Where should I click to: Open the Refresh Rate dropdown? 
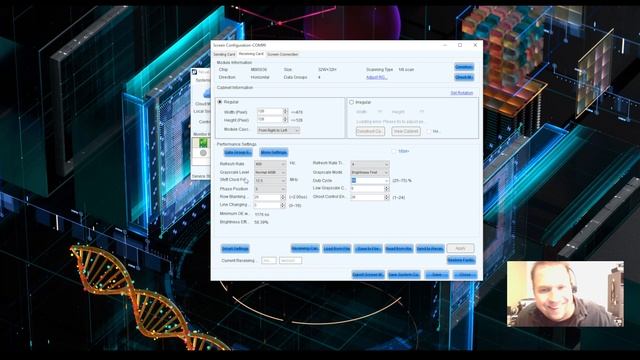pos(270,164)
